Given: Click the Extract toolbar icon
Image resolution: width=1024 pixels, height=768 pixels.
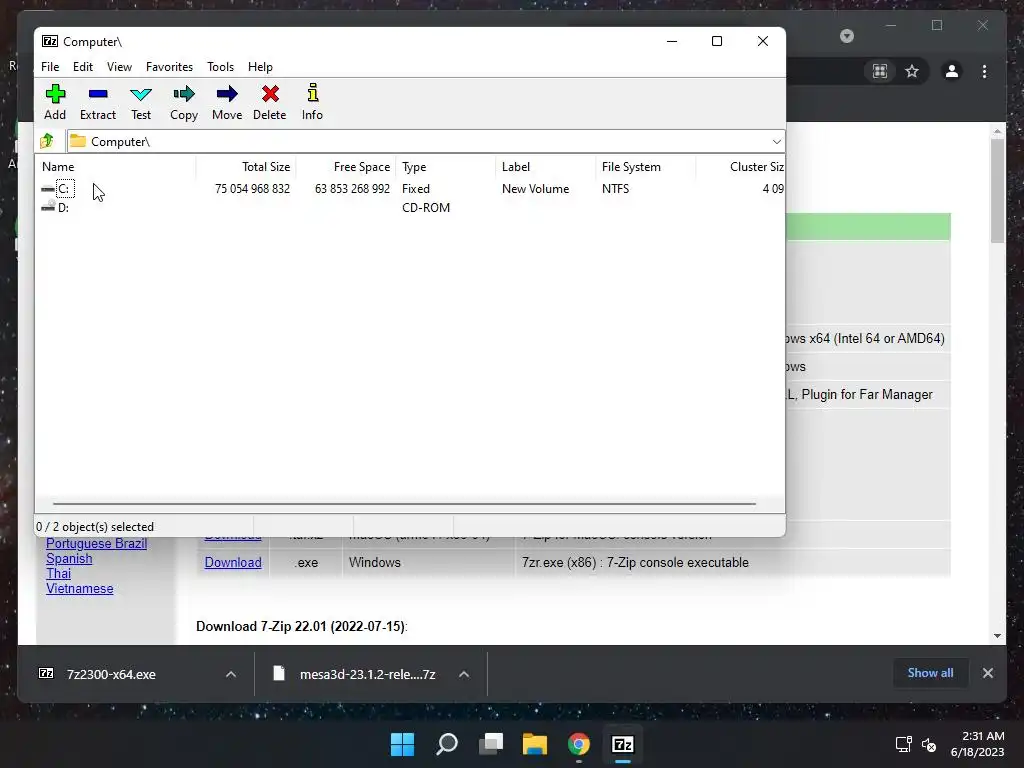Looking at the screenshot, I should click(x=98, y=103).
